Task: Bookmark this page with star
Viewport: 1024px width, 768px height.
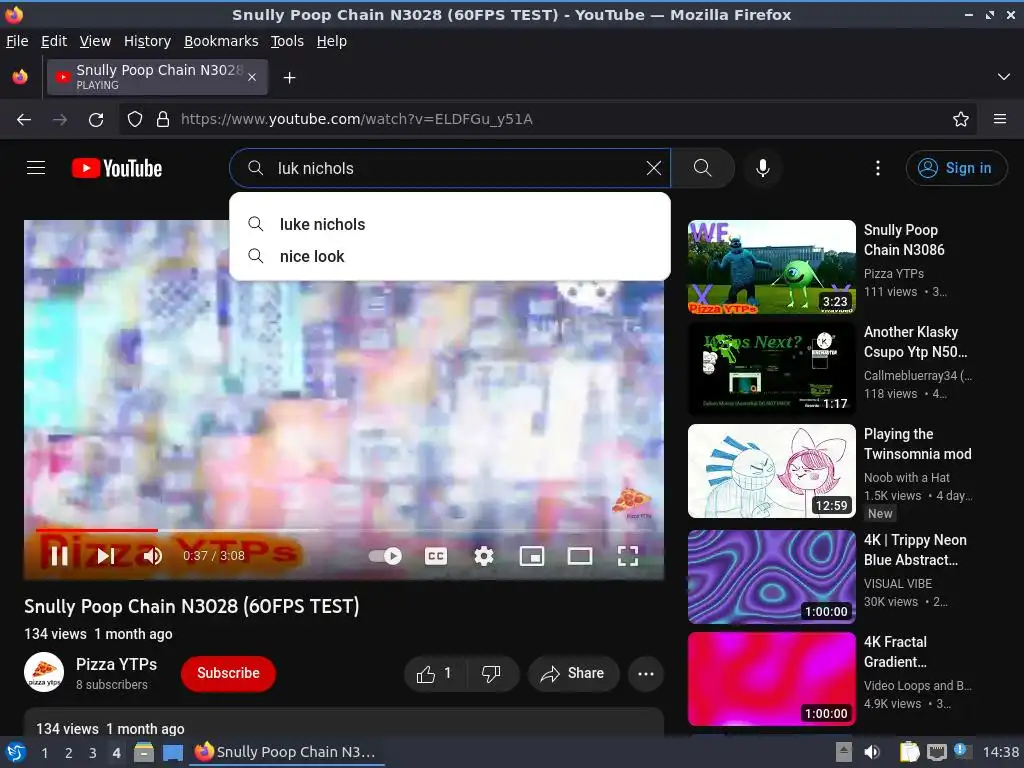Action: pyautogui.click(x=961, y=119)
